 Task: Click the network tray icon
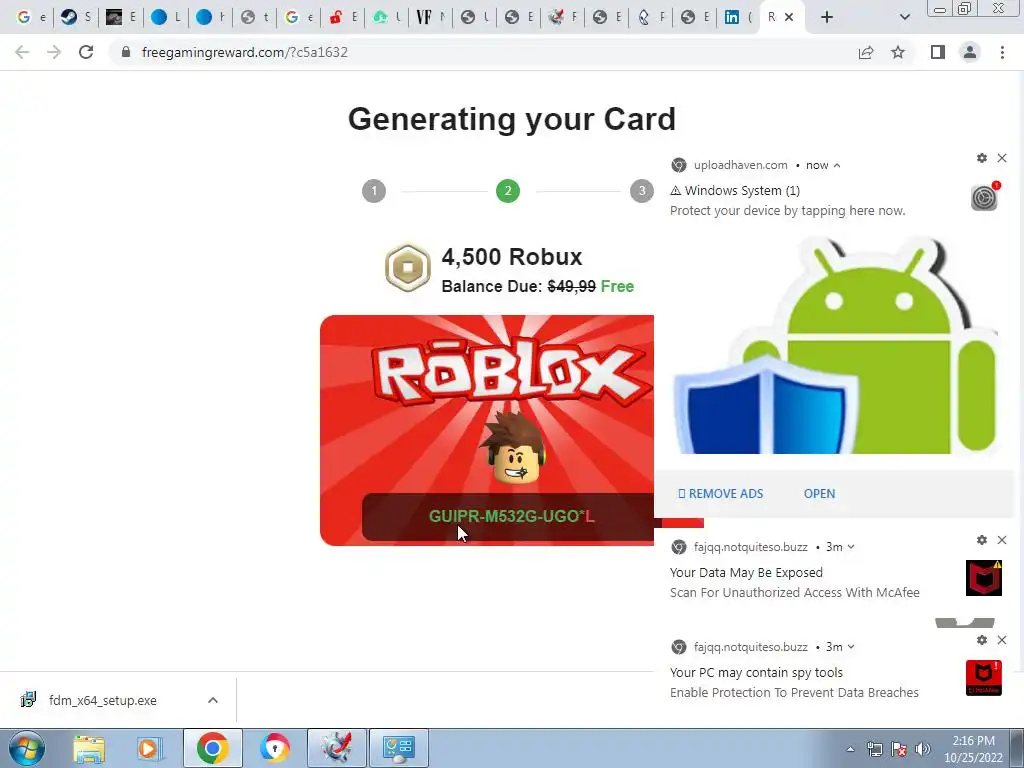click(874, 749)
